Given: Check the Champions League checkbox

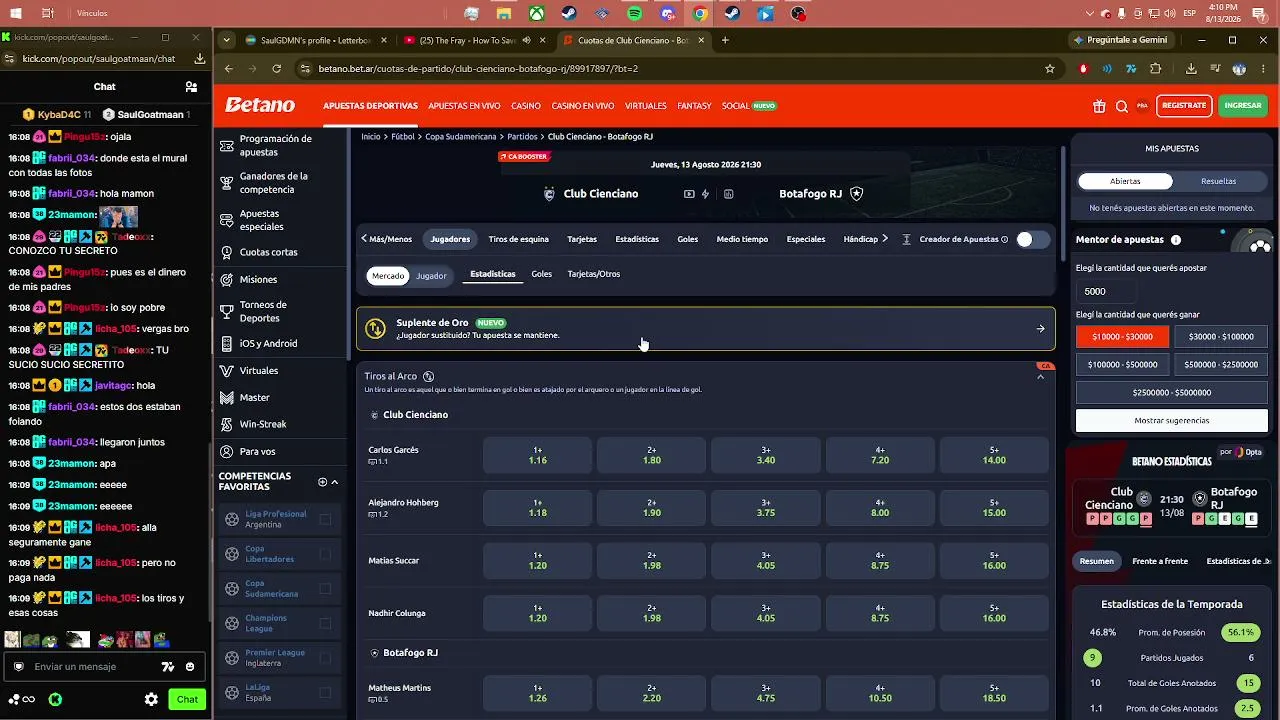Looking at the screenshot, I should pos(325,623).
